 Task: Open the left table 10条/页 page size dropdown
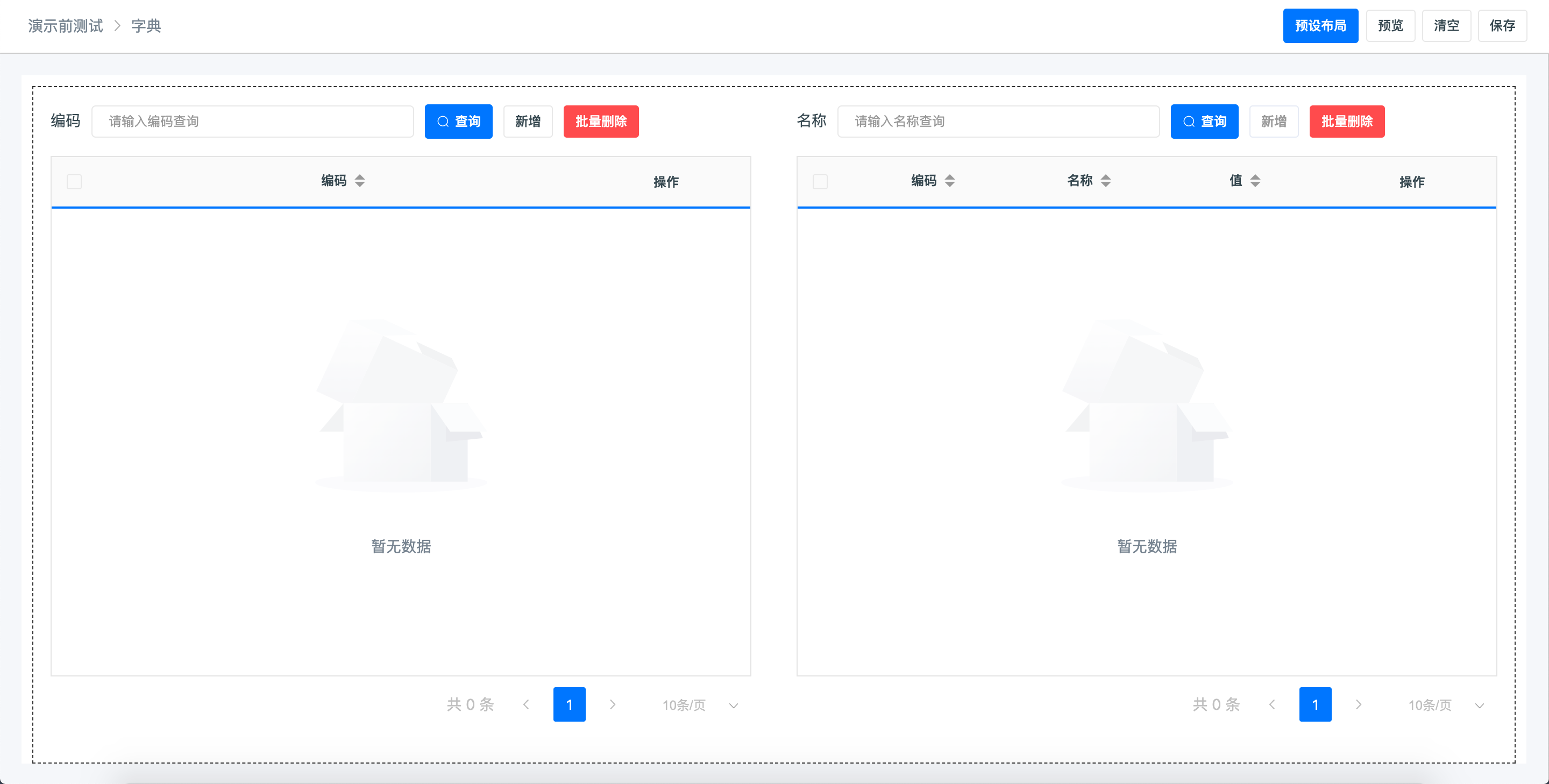coord(699,704)
